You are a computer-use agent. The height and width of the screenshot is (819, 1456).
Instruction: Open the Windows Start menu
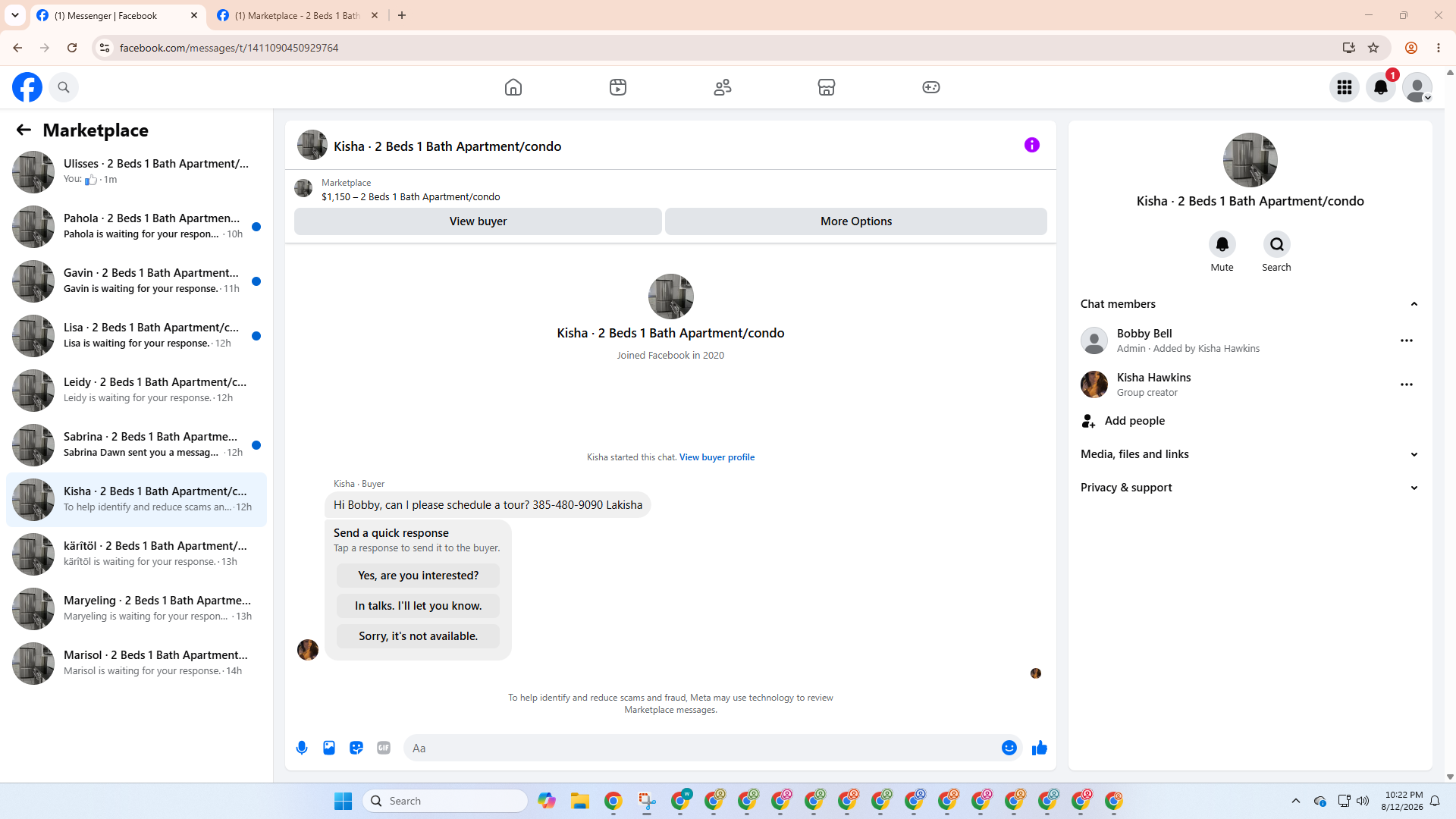pyautogui.click(x=343, y=801)
